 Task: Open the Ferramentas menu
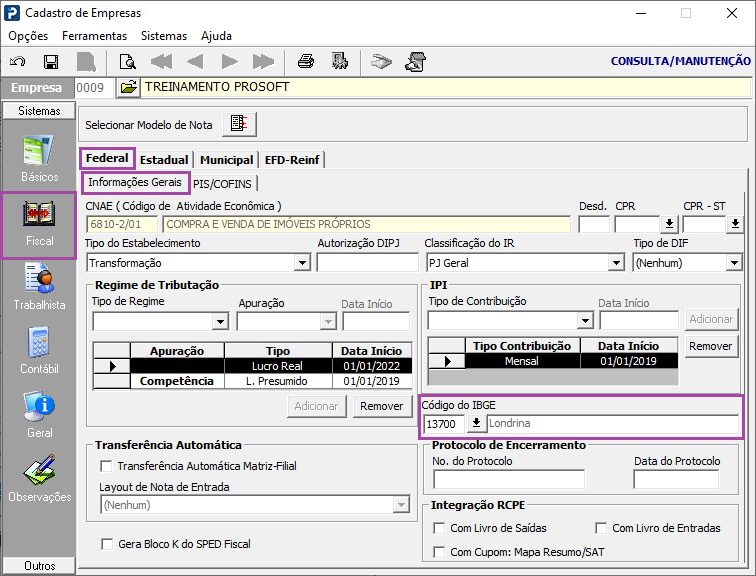point(94,36)
